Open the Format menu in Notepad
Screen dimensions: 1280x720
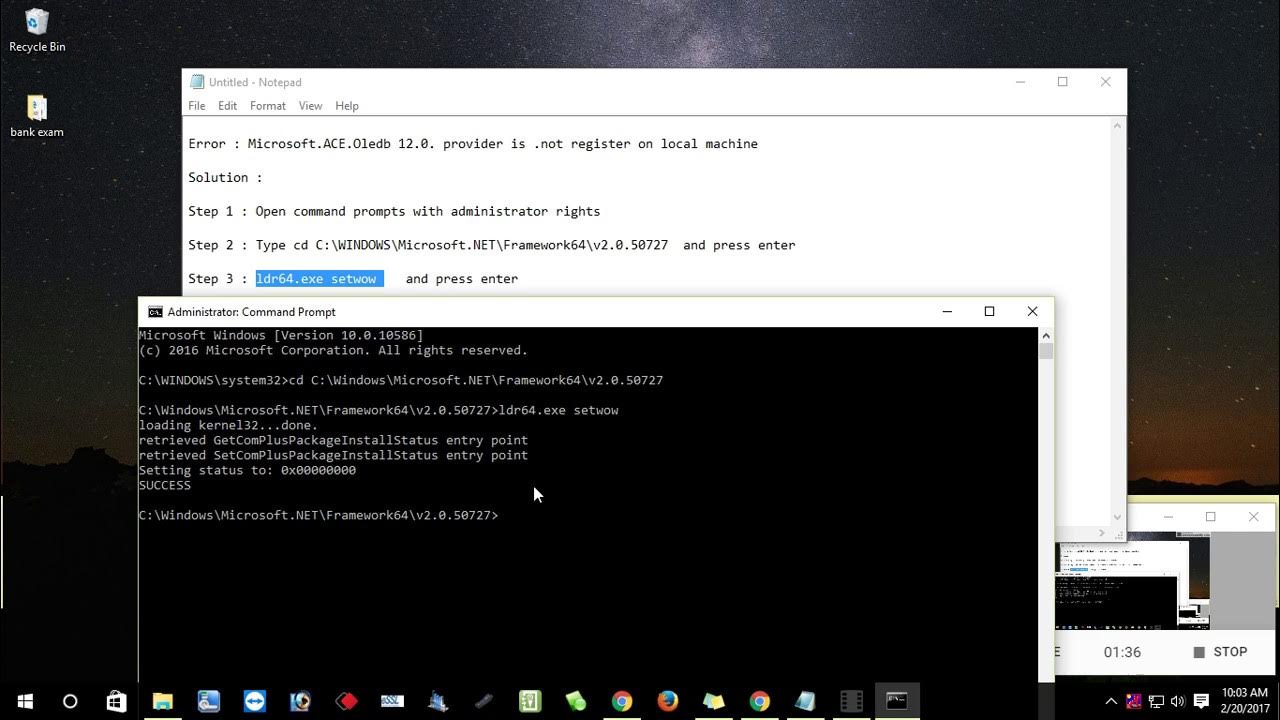(268, 106)
